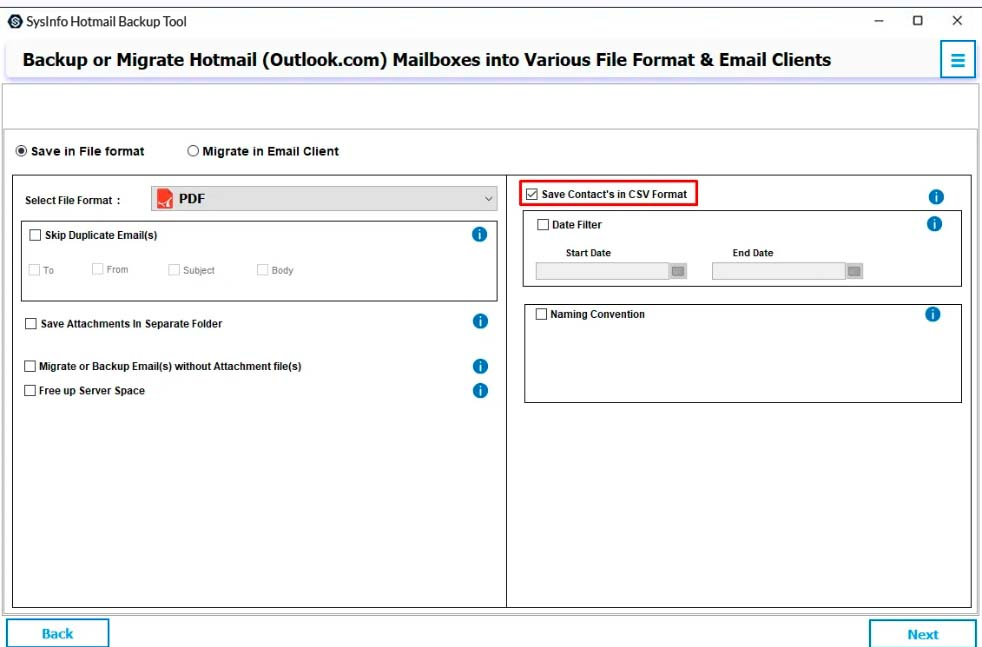982x647 pixels.
Task: Click the PDF file icon in format selector
Action: point(165,199)
